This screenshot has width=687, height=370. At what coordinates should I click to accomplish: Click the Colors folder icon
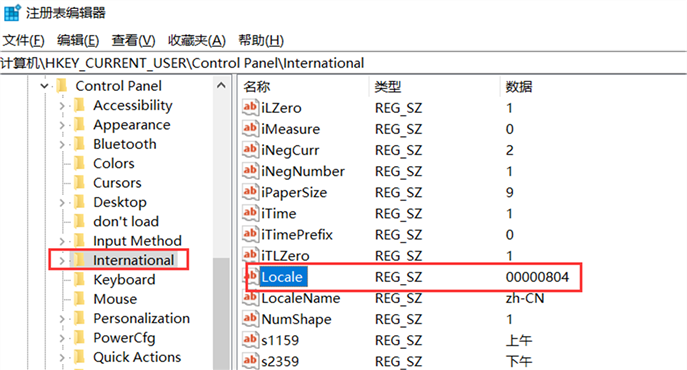[x=80, y=163]
